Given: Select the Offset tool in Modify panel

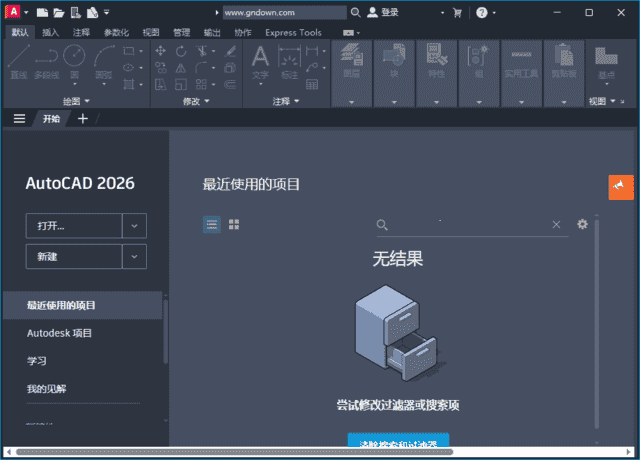Looking at the screenshot, I should click(230, 84).
